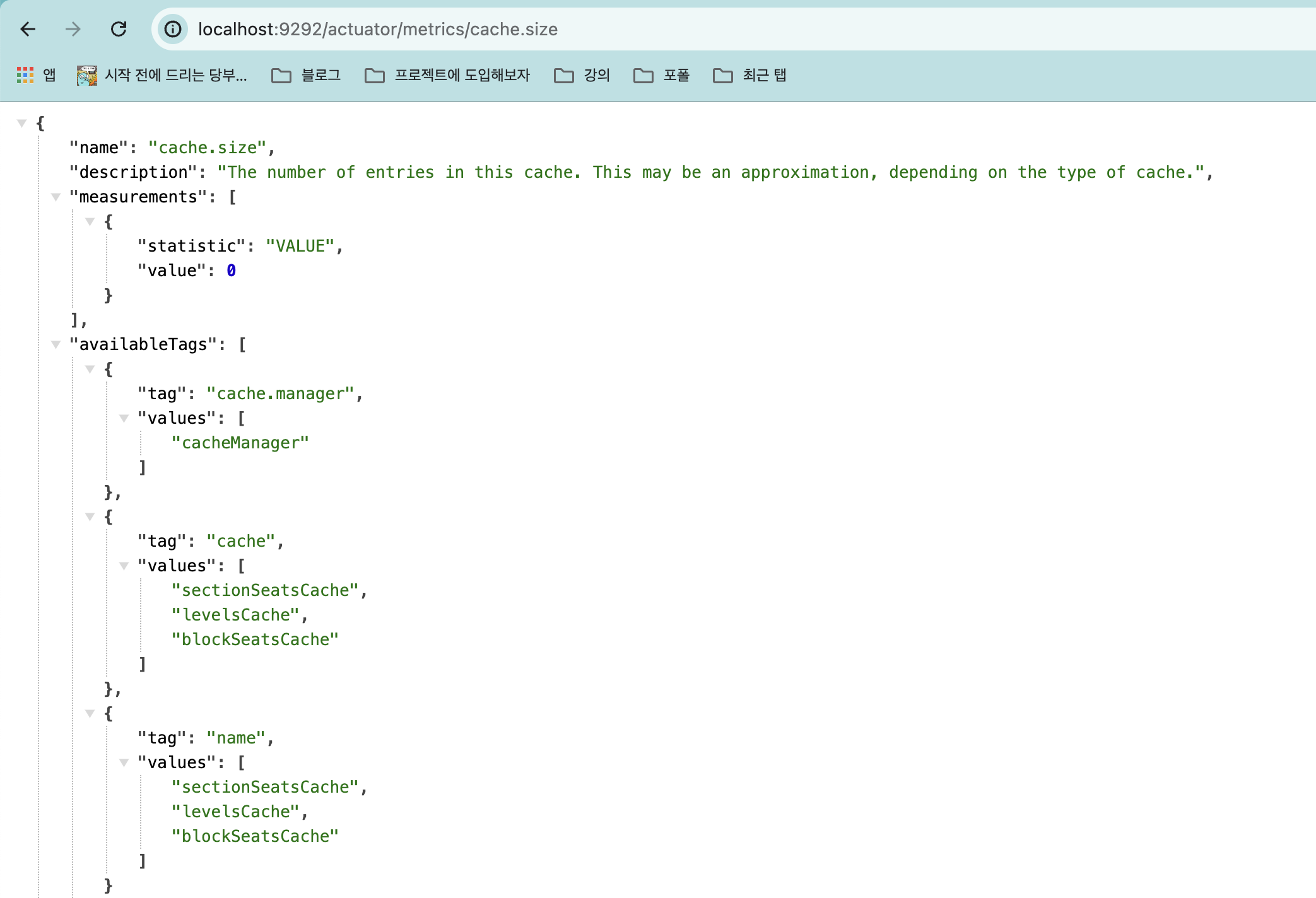Click the numeric value 0
This screenshot has height=898, width=1316.
tap(232, 271)
